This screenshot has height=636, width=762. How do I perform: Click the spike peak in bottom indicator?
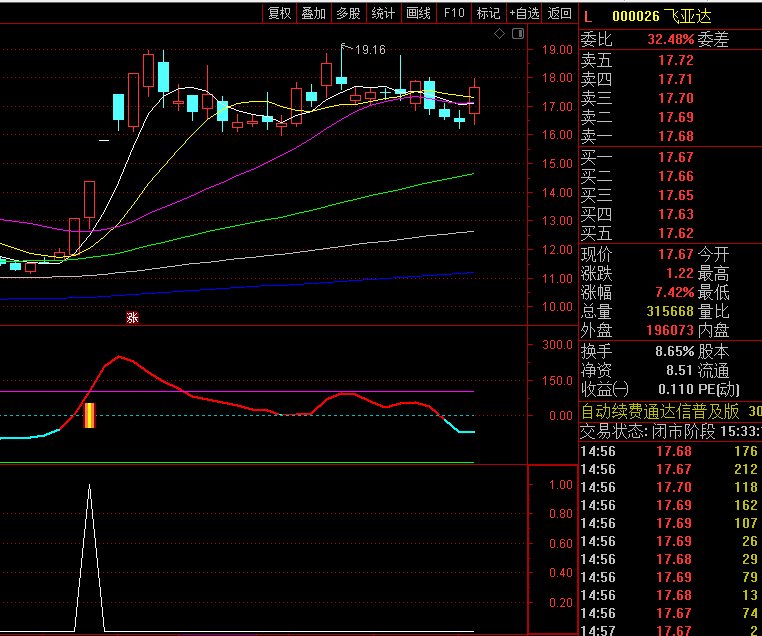[89, 486]
